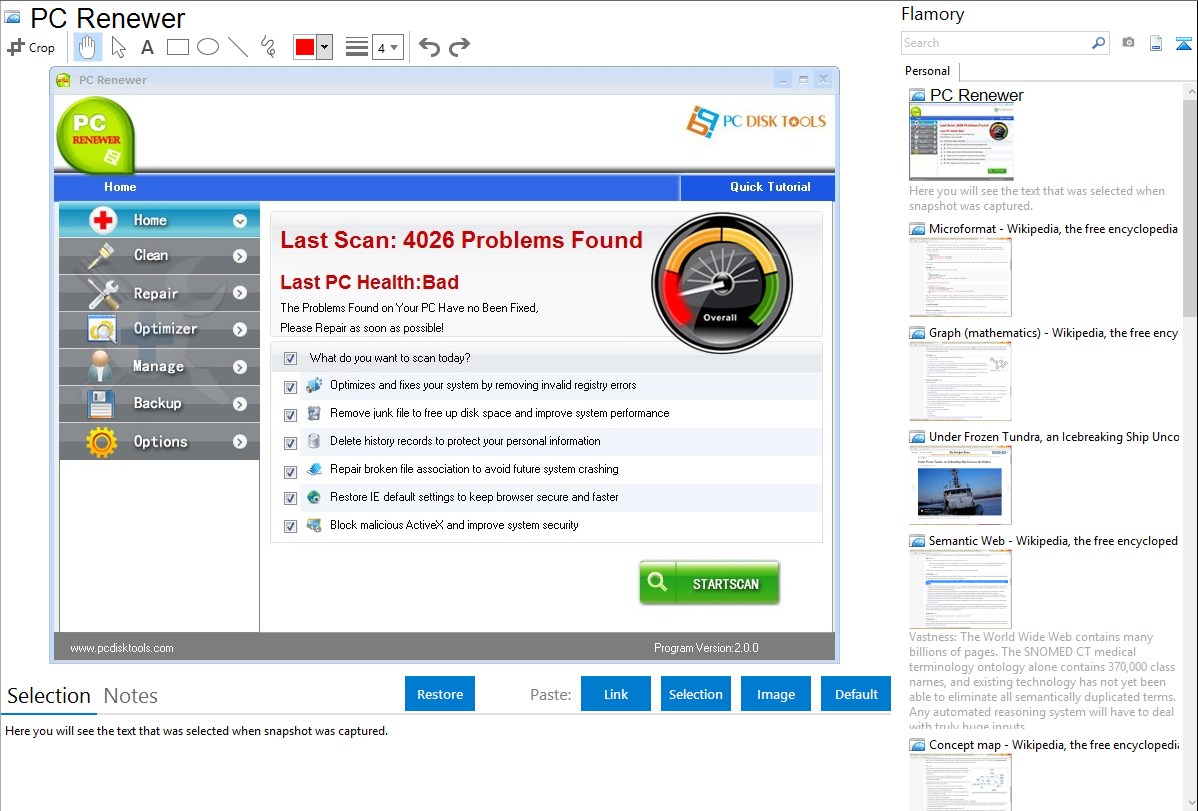1198x811 pixels.
Task: Activate the hand pan tool
Action: 87,47
